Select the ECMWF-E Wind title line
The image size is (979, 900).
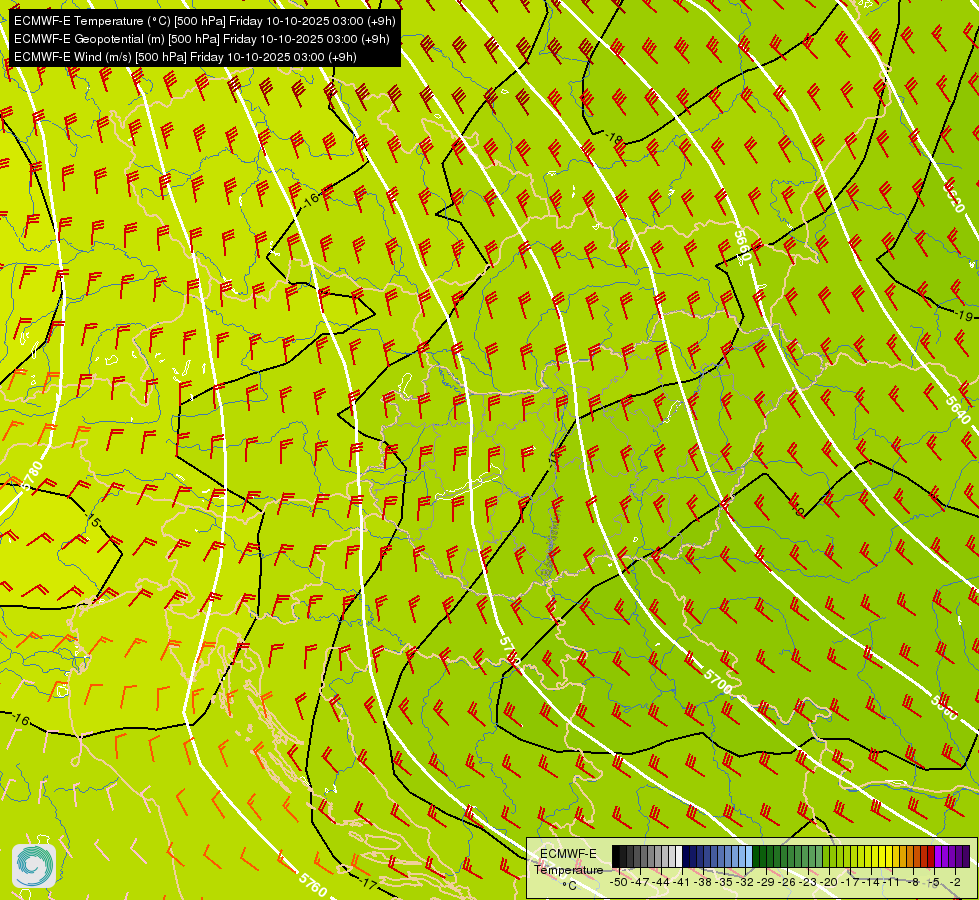click(x=185, y=57)
